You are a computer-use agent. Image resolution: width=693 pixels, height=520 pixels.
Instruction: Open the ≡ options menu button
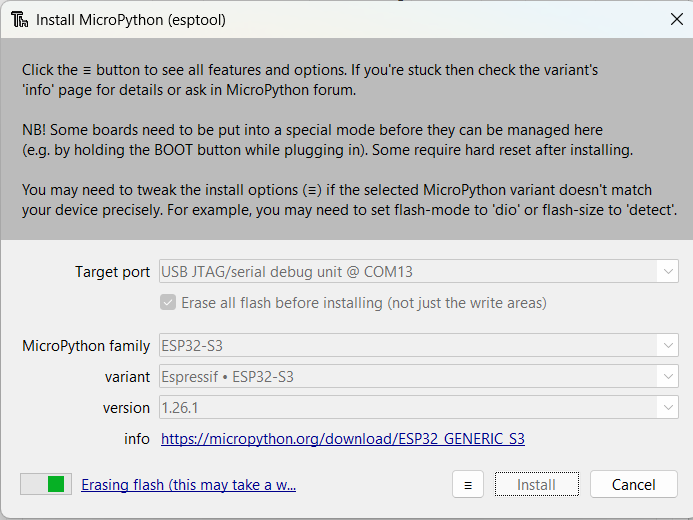point(467,485)
